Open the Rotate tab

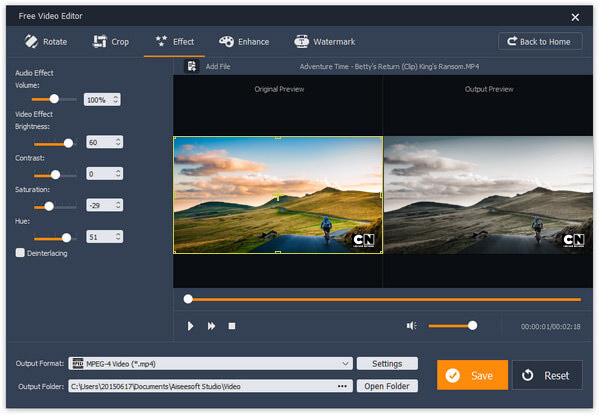(46, 42)
